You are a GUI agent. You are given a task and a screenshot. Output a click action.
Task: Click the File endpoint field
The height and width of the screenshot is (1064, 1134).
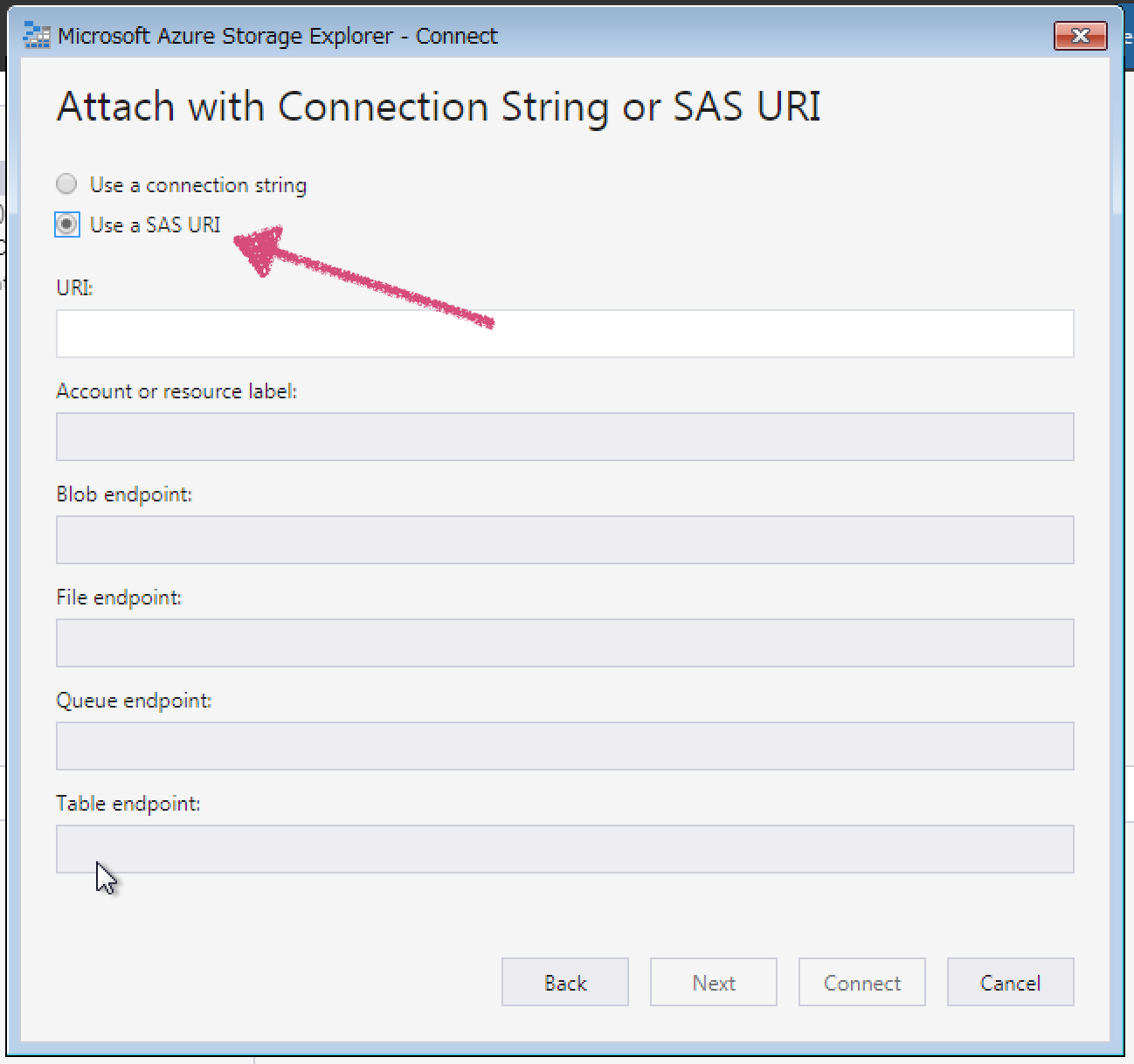(x=565, y=643)
